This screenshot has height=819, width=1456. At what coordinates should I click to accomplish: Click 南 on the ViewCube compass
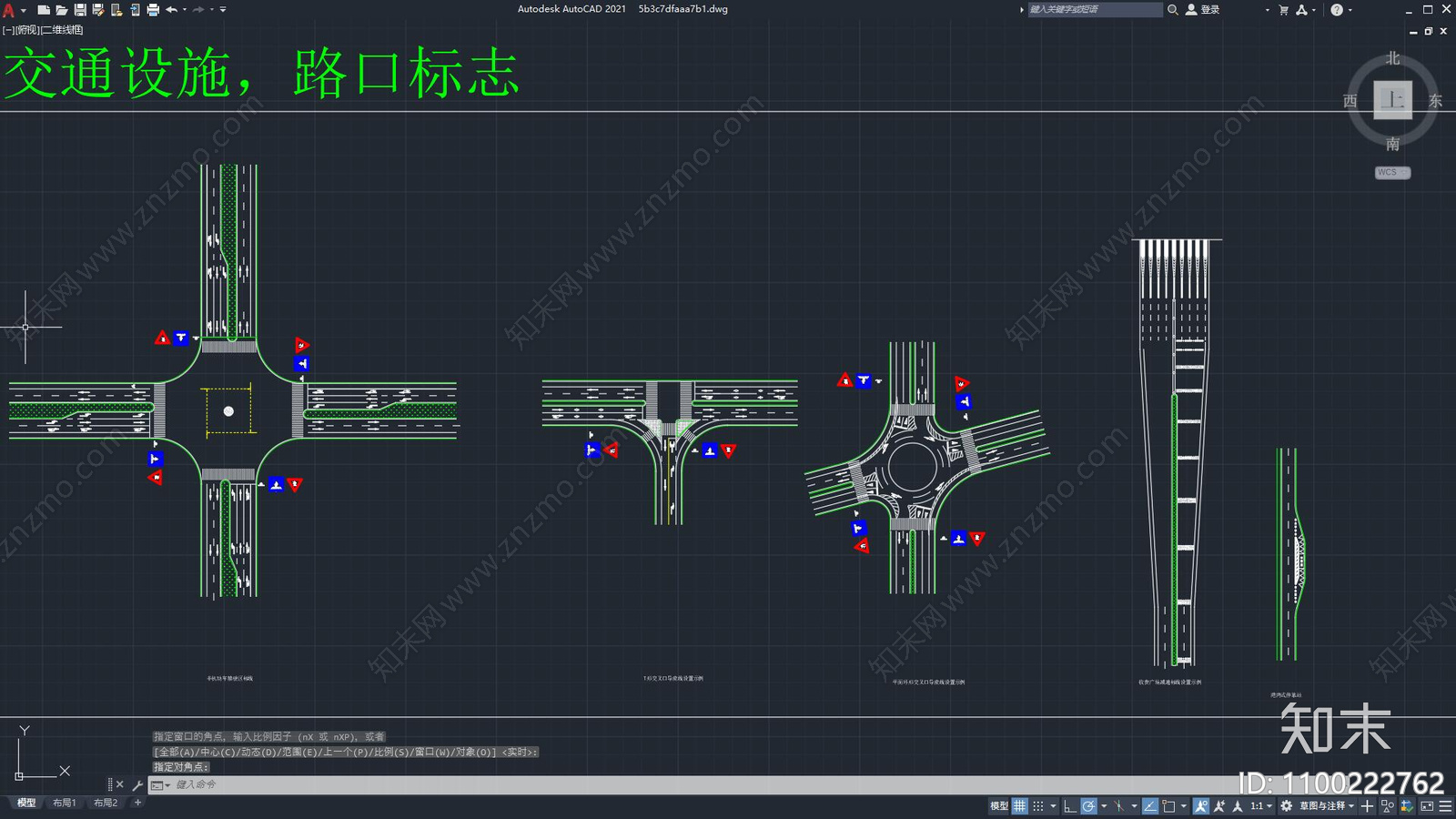(x=1392, y=144)
